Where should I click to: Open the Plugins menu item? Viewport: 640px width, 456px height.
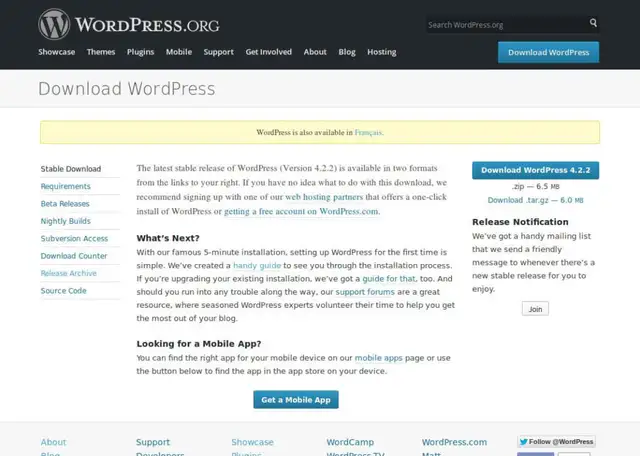coord(140,52)
